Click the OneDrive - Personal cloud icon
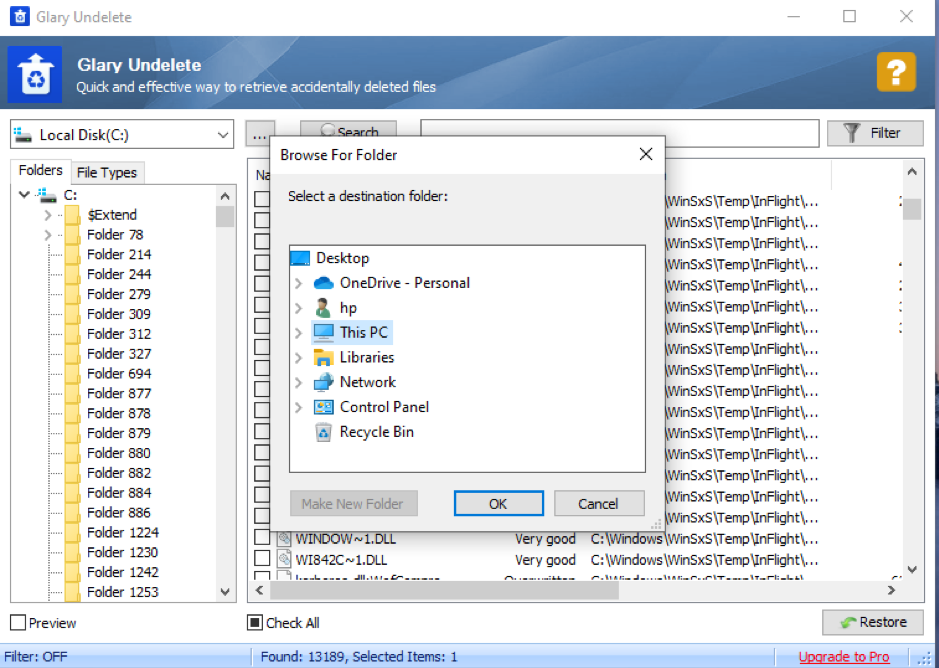This screenshot has height=668, width=939. [323, 283]
